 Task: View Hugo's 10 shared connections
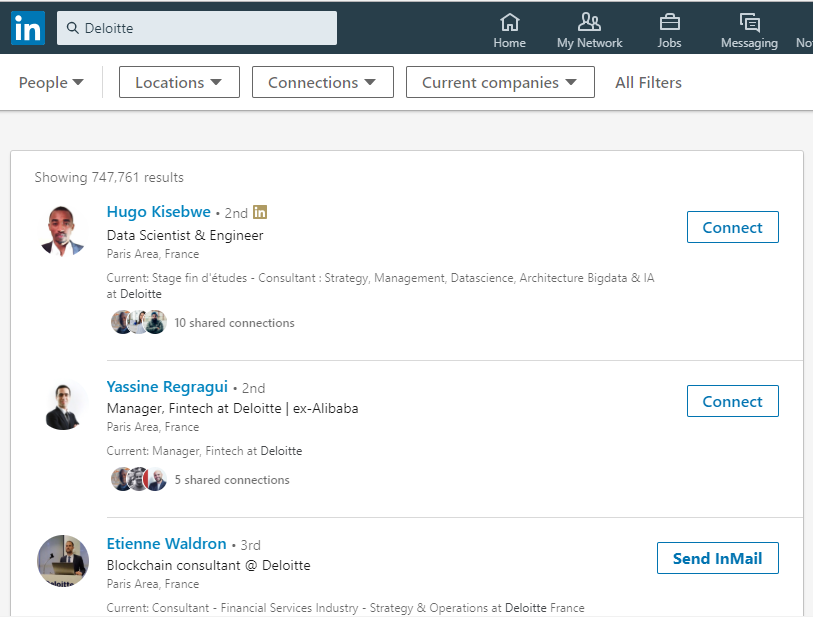pyautogui.click(x=234, y=323)
